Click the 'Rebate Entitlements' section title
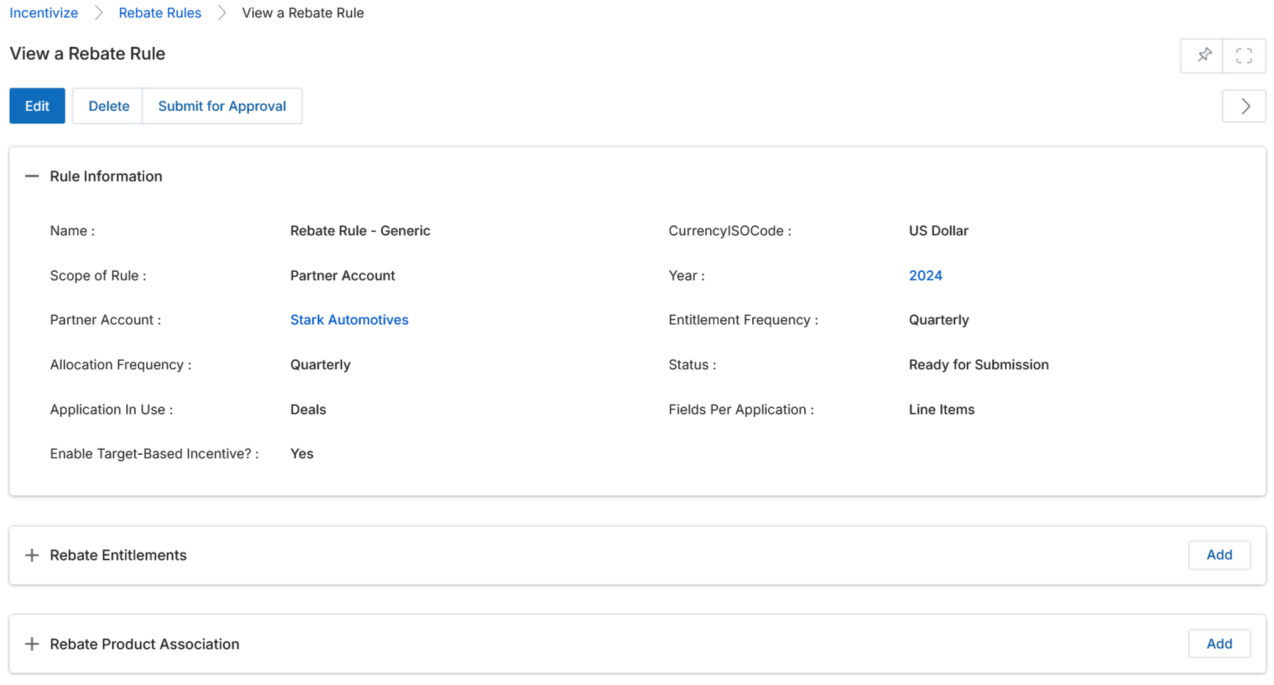1274x685 pixels. (x=118, y=555)
